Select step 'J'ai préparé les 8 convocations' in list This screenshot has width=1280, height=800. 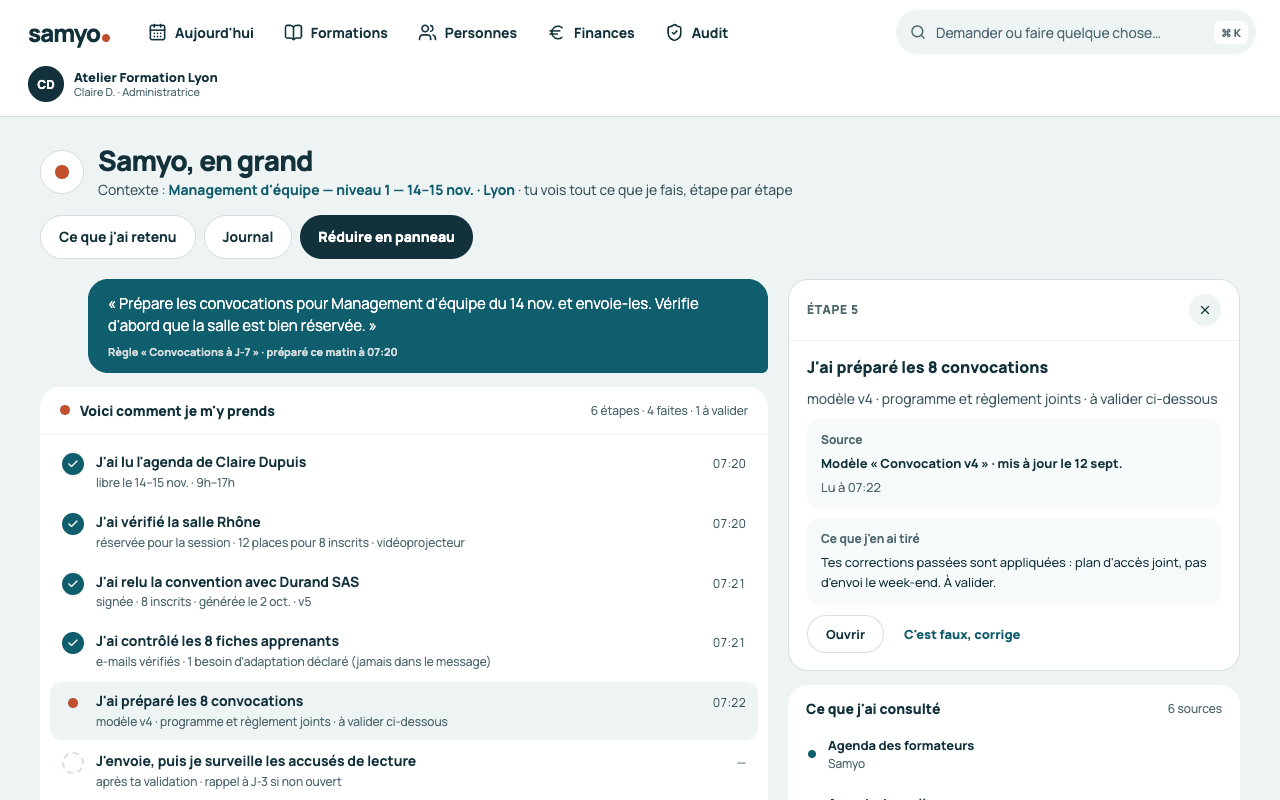(x=404, y=711)
